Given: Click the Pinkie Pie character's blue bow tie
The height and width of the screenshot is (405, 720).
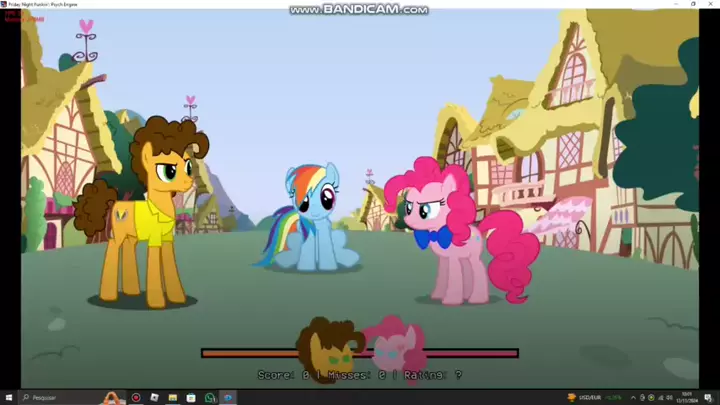Looking at the screenshot, I should coord(433,238).
